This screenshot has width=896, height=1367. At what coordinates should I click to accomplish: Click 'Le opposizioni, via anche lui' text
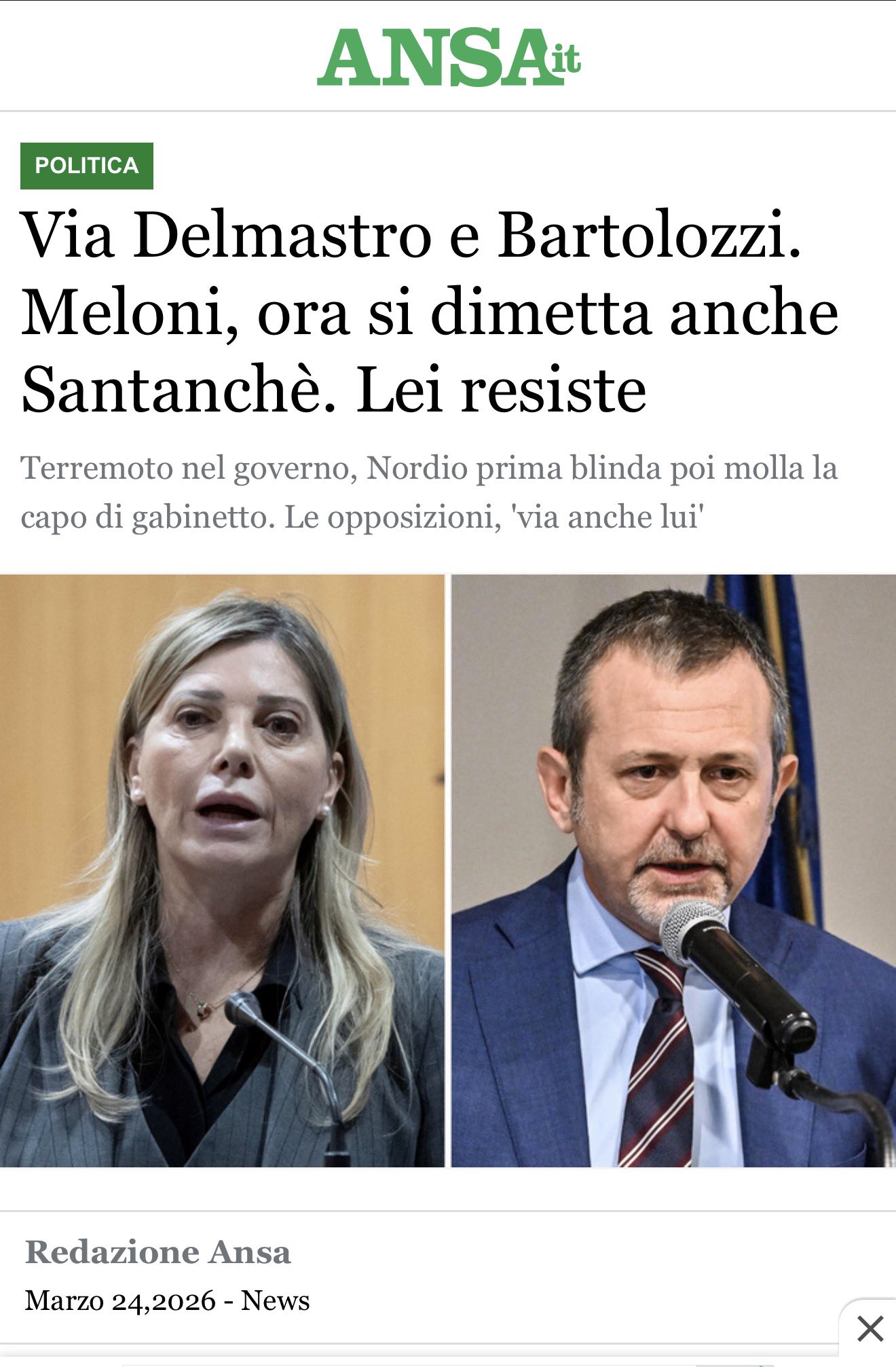[493, 517]
